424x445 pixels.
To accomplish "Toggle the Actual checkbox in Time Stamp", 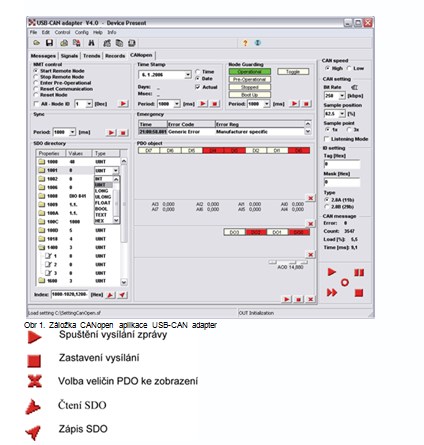I will pyautogui.click(x=198, y=87).
